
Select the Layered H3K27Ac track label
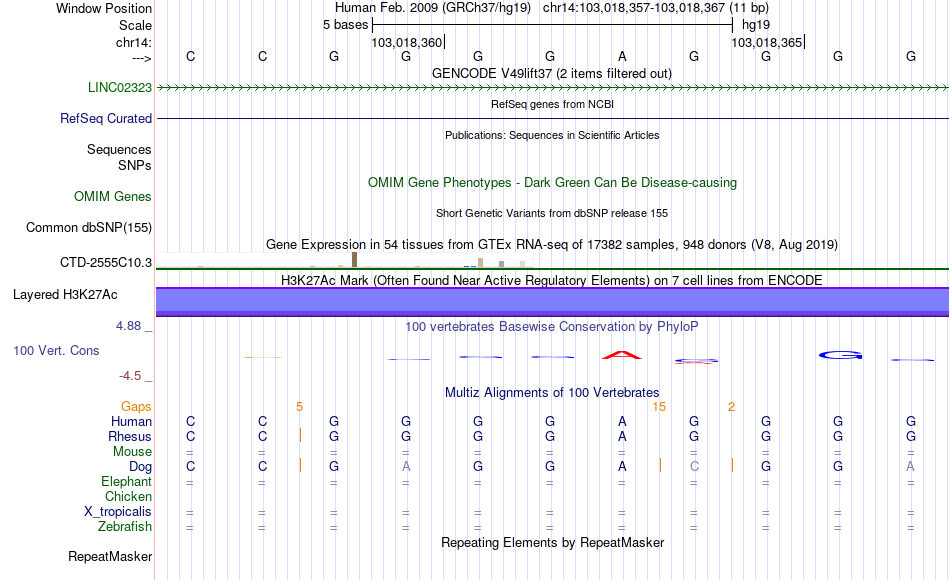point(65,295)
